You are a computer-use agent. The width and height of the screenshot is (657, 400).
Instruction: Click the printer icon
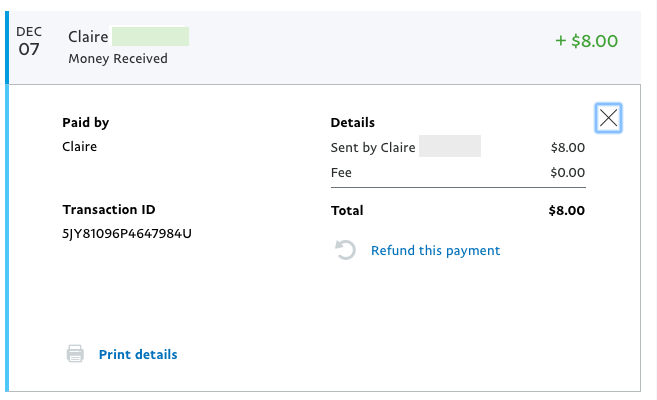[75, 354]
